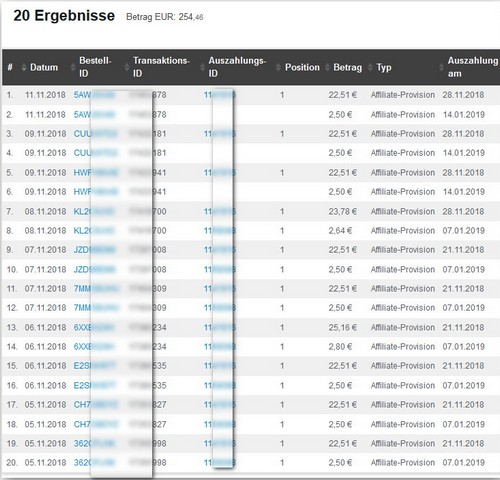Image resolution: width=500 pixels, height=480 pixels.
Task: Sort by Auszahlungs-ID column arrows
Action: click(x=202, y=68)
